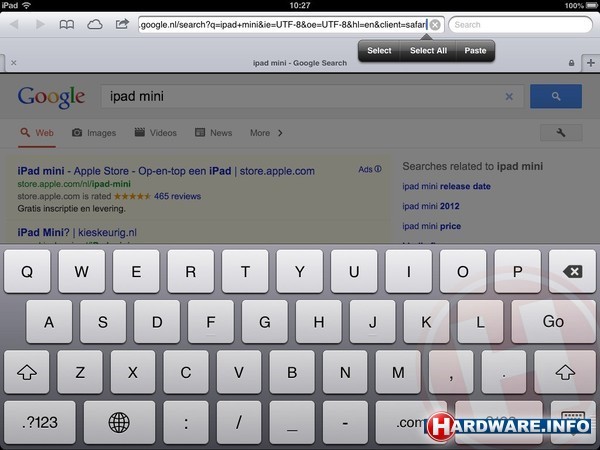Tap the blue Google search magnifier button

coord(556,96)
